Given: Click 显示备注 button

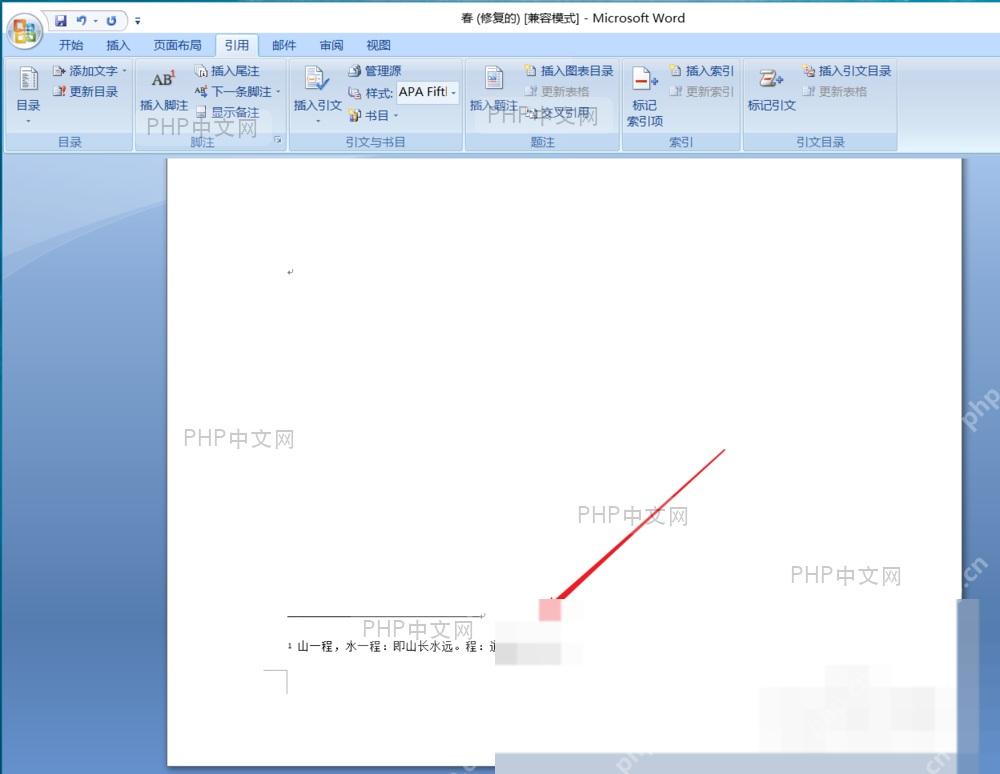Looking at the screenshot, I should [227, 112].
